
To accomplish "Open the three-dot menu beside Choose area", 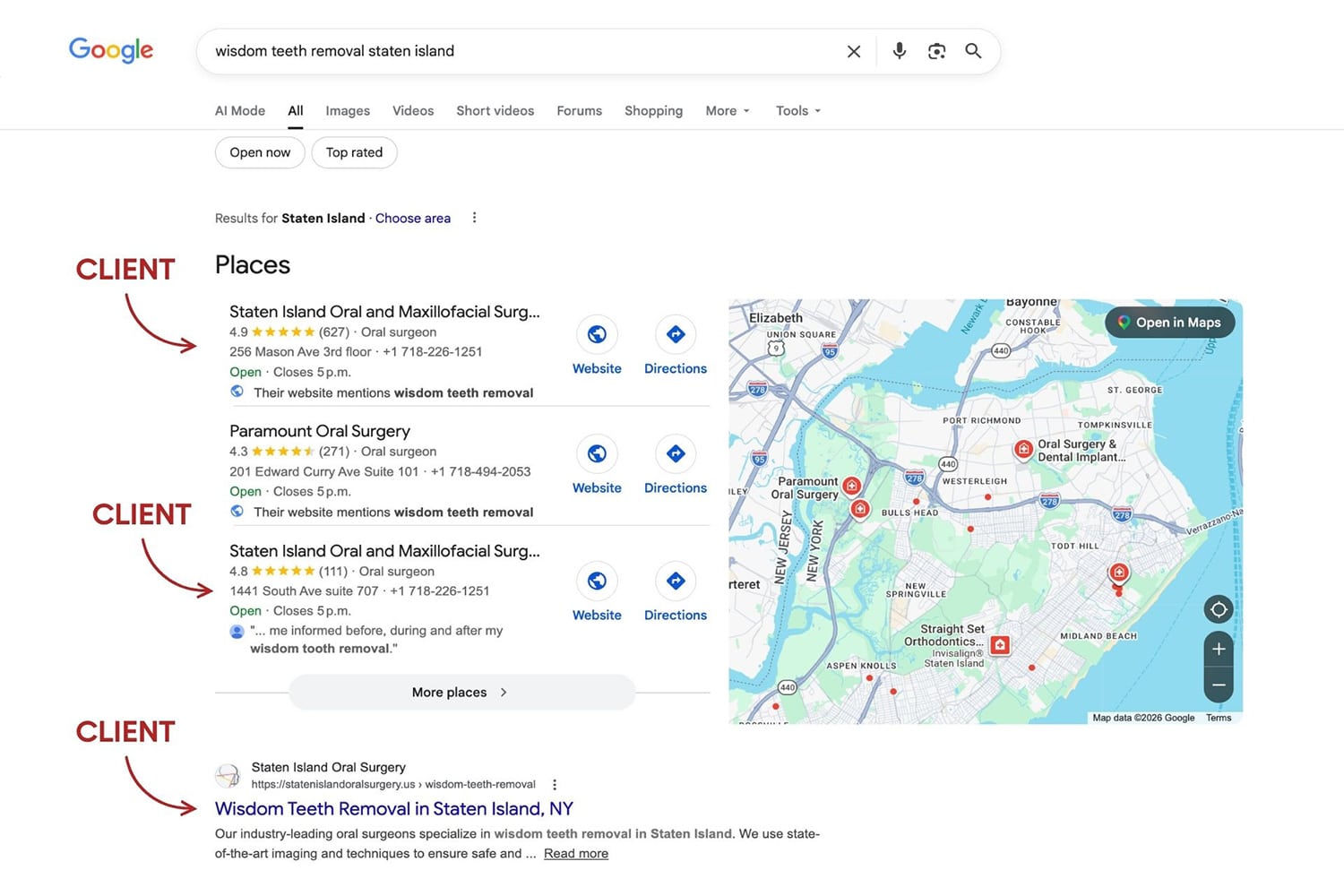I will coord(474,218).
